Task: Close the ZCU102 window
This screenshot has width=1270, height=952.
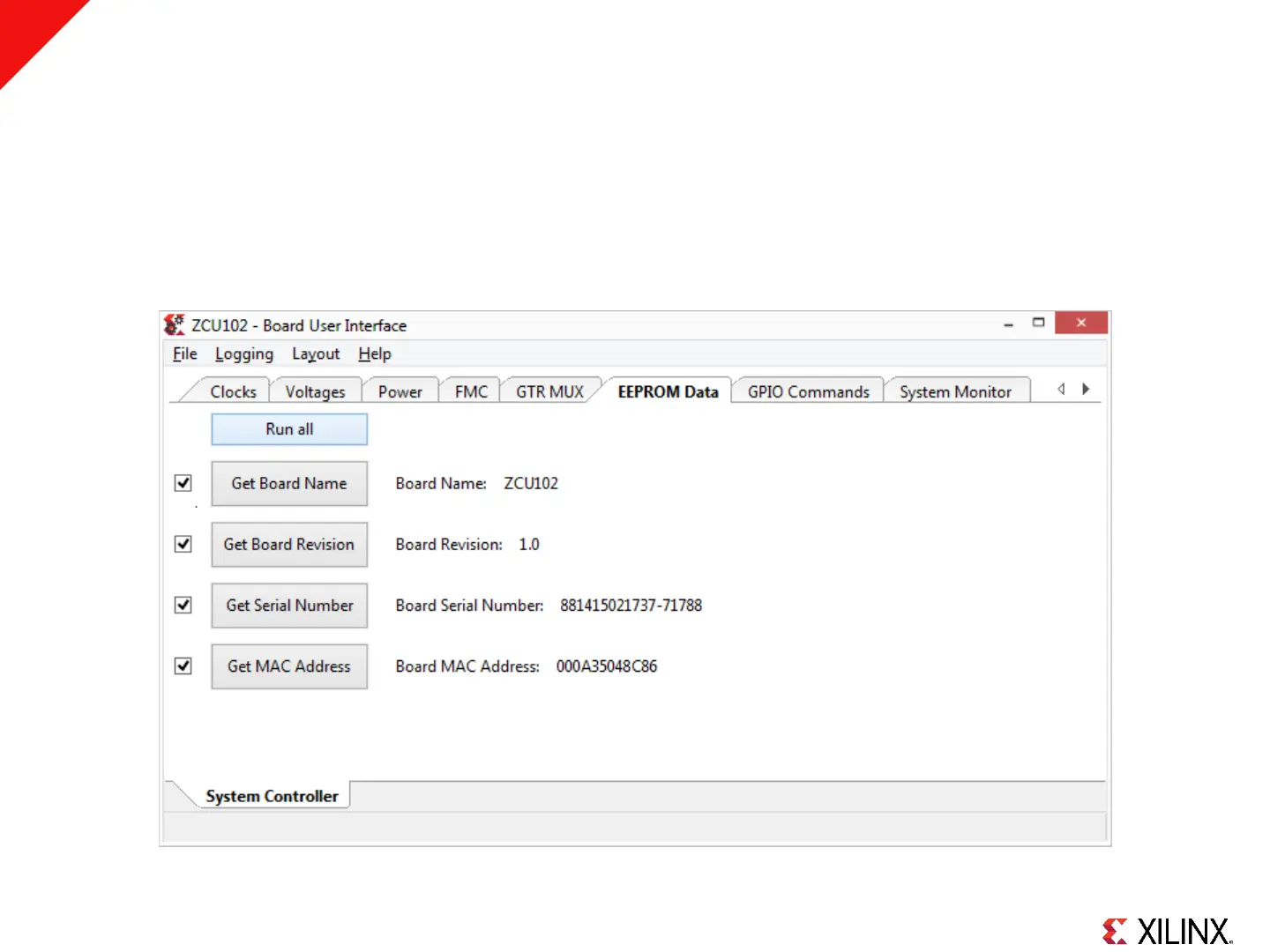Action: coord(1080,323)
